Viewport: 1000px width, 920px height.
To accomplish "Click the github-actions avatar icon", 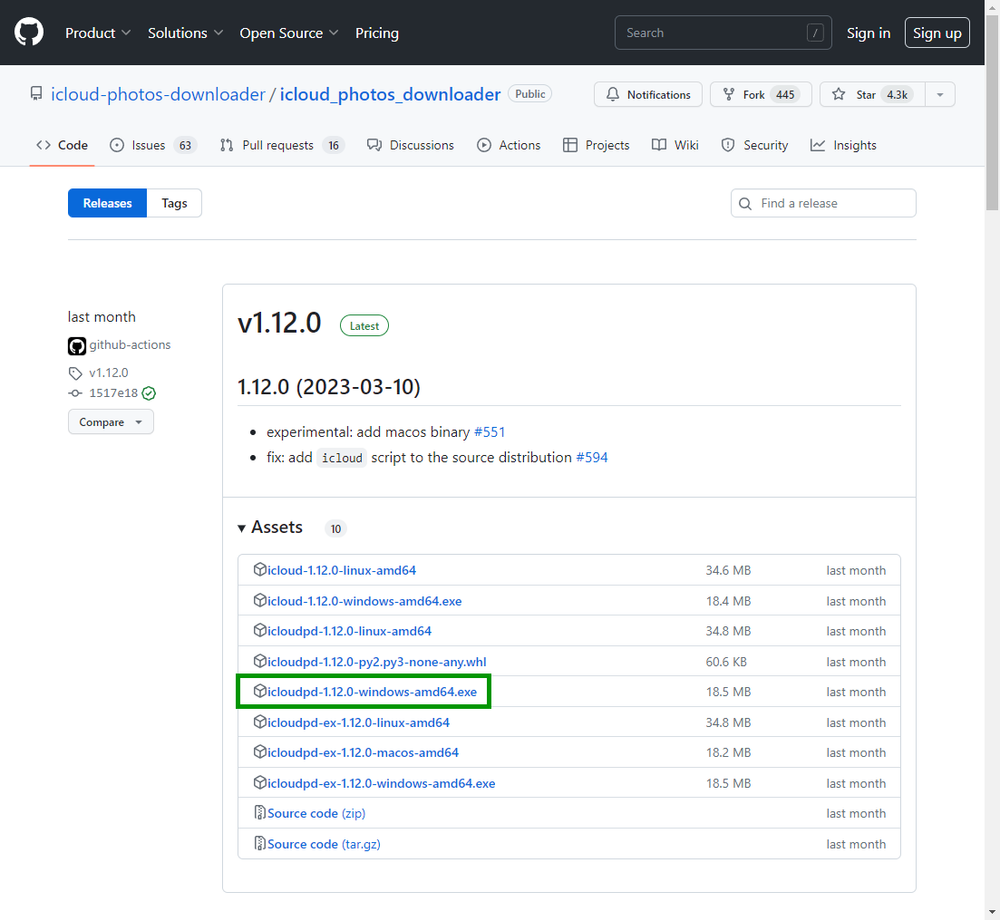I will [77, 346].
